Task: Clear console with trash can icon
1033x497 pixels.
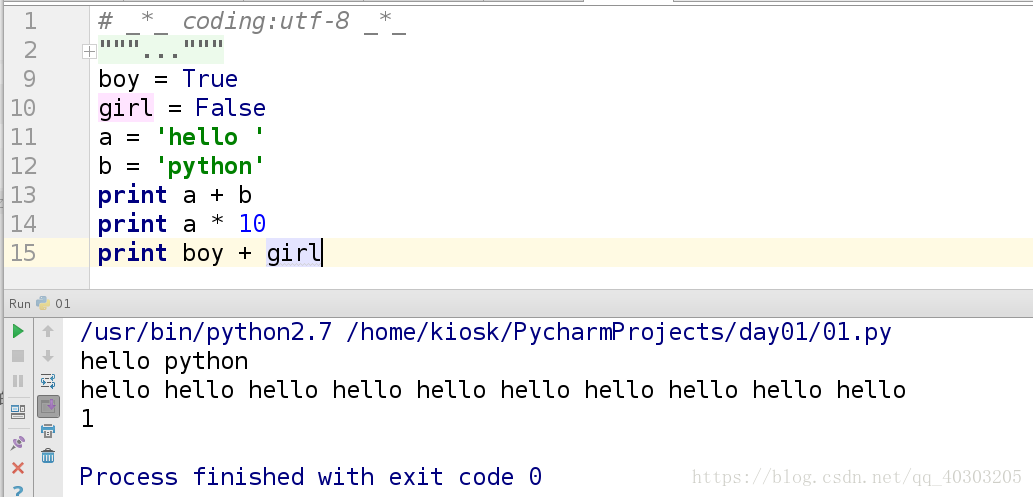Action: tap(47, 456)
